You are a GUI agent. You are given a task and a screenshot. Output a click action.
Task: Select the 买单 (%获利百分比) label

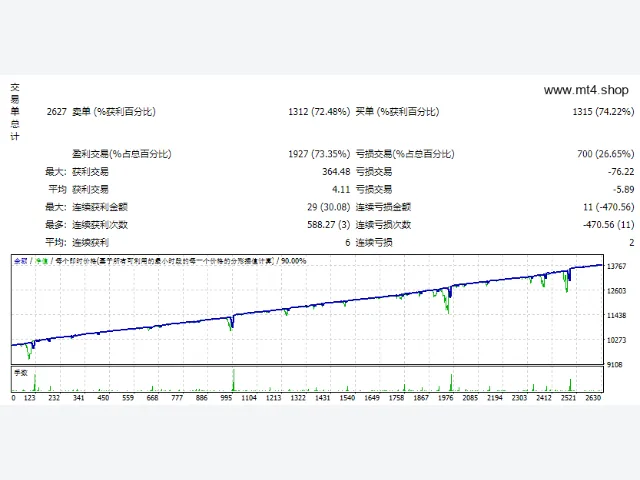[x=397, y=112]
